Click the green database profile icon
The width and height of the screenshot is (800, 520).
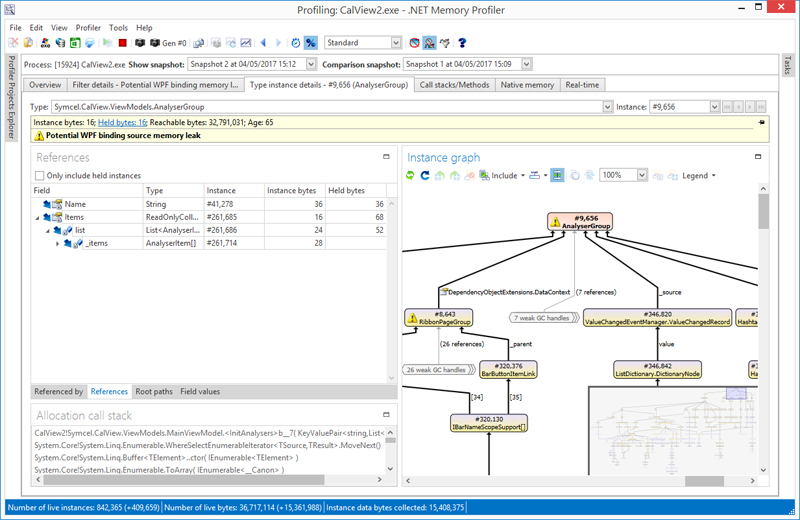point(75,43)
